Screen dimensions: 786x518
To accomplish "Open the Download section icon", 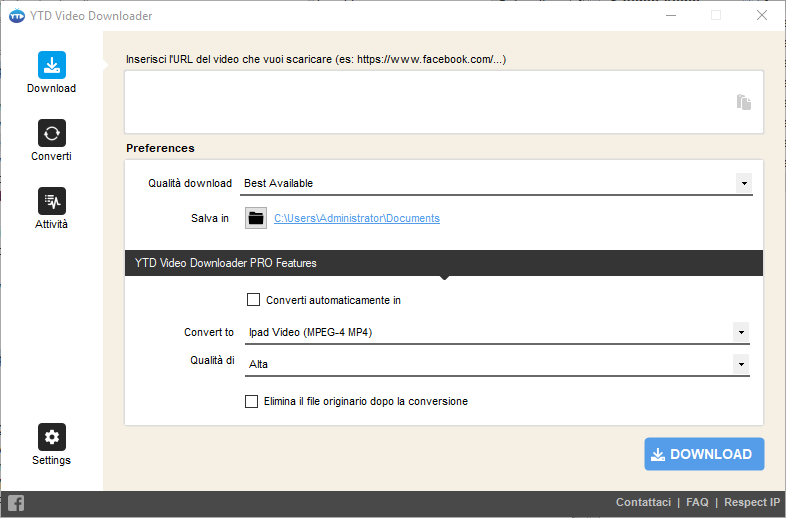I will 52,65.
